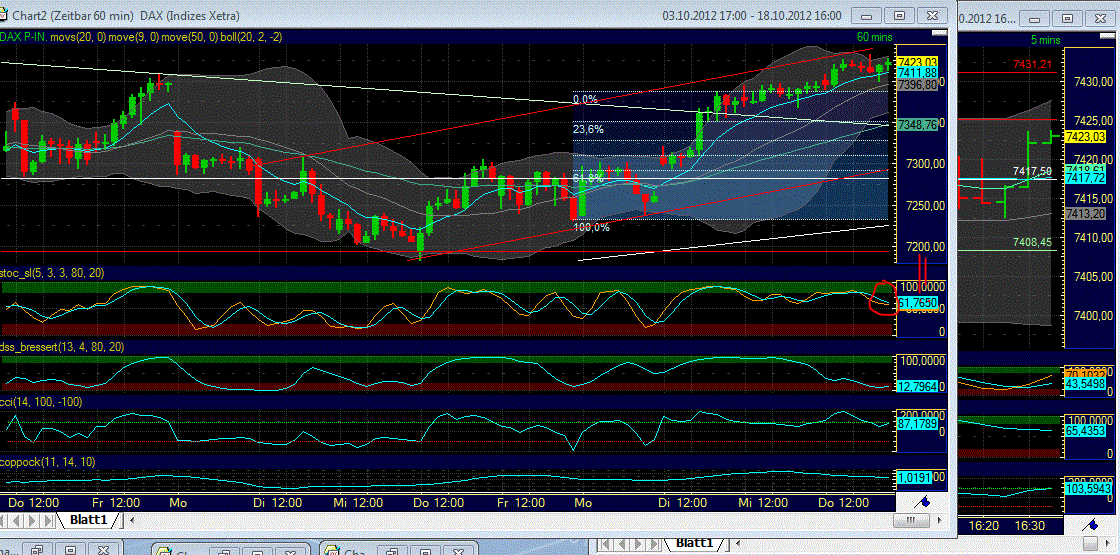Image resolution: width=1120 pixels, height=555 pixels.
Task: Select the Blatt1 tab in 5 mins window
Action: click(x=693, y=544)
